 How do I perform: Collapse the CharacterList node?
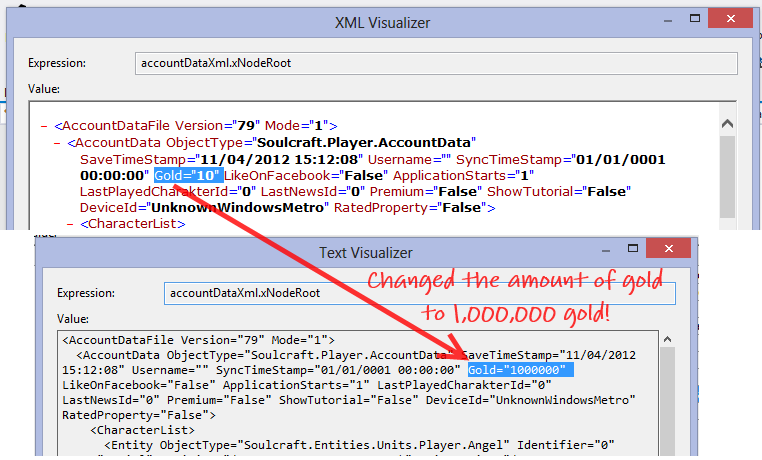tap(70, 224)
